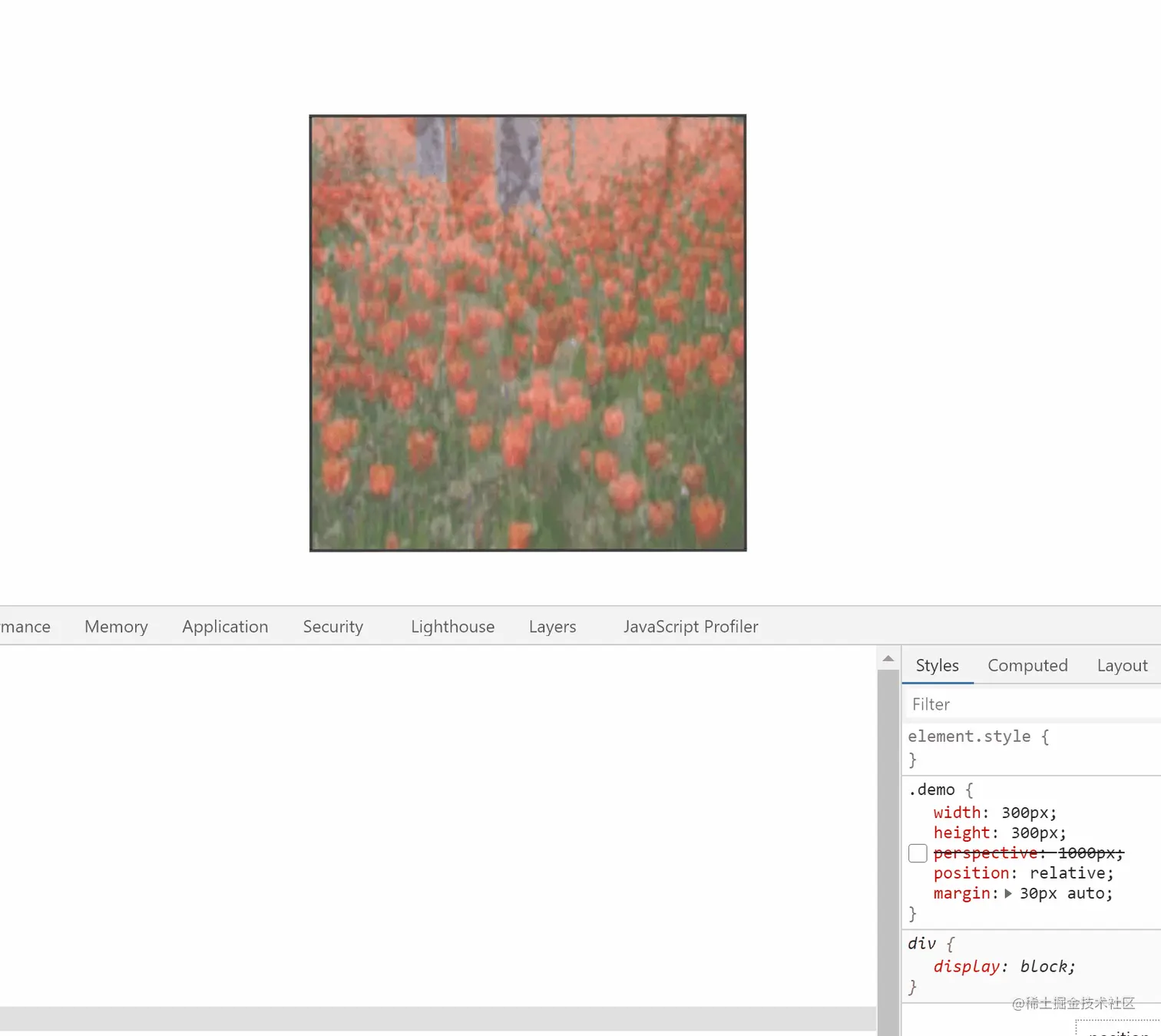Click the horizontal scrollbar of Elements panel

(438, 1018)
